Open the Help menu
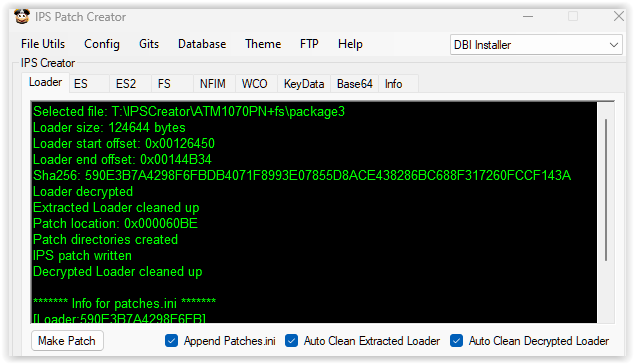The width and height of the screenshot is (634, 364). (350, 44)
